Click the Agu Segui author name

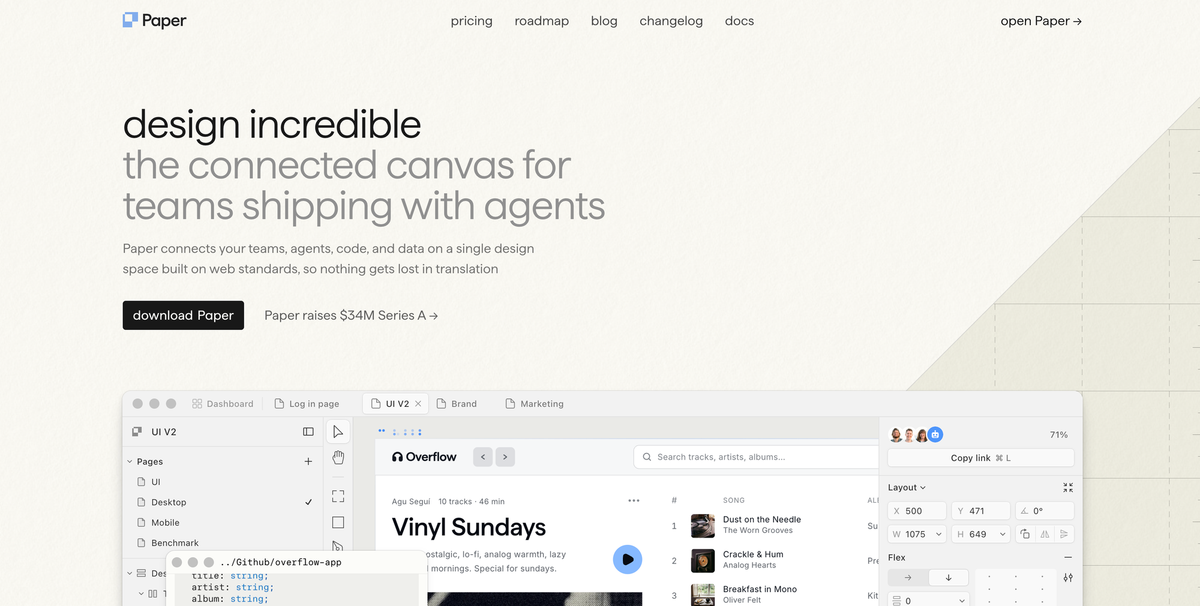(412, 501)
